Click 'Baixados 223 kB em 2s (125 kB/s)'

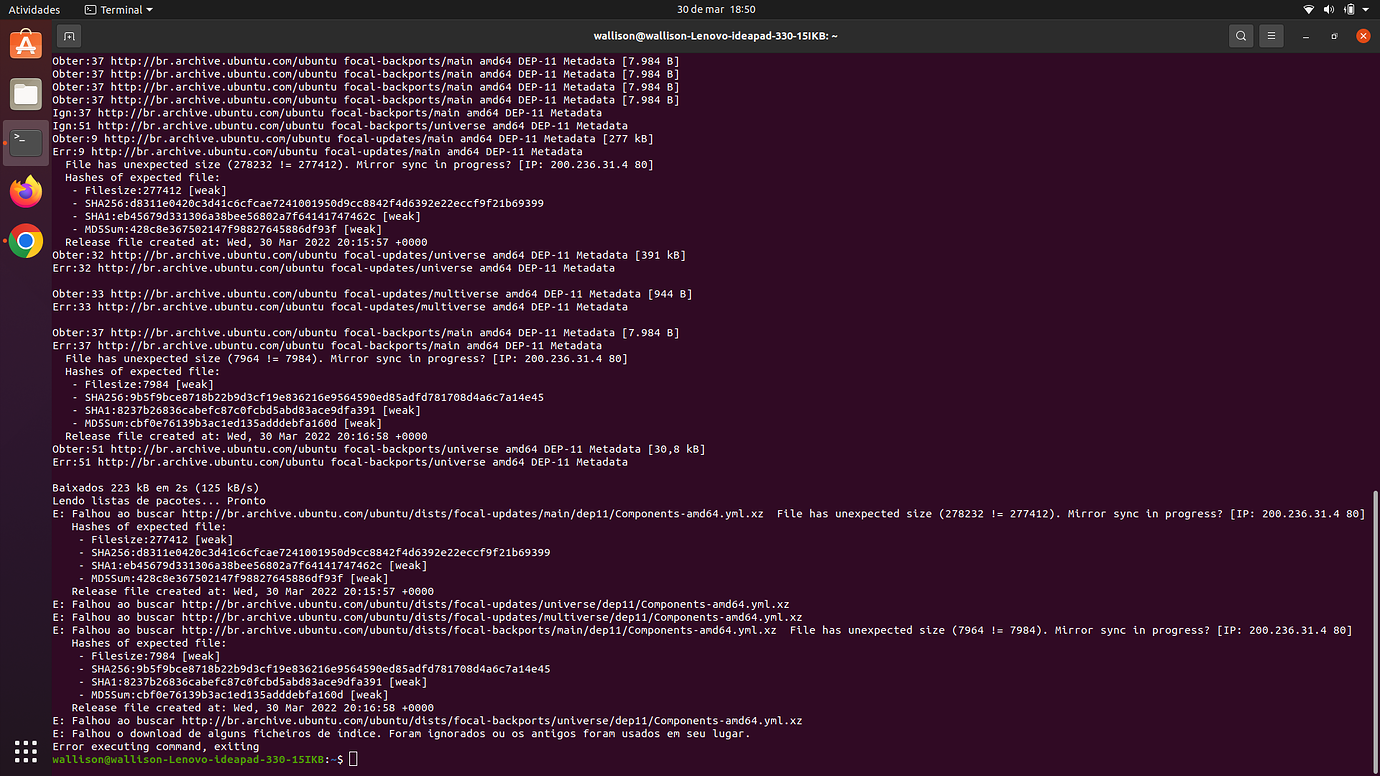click(155, 488)
